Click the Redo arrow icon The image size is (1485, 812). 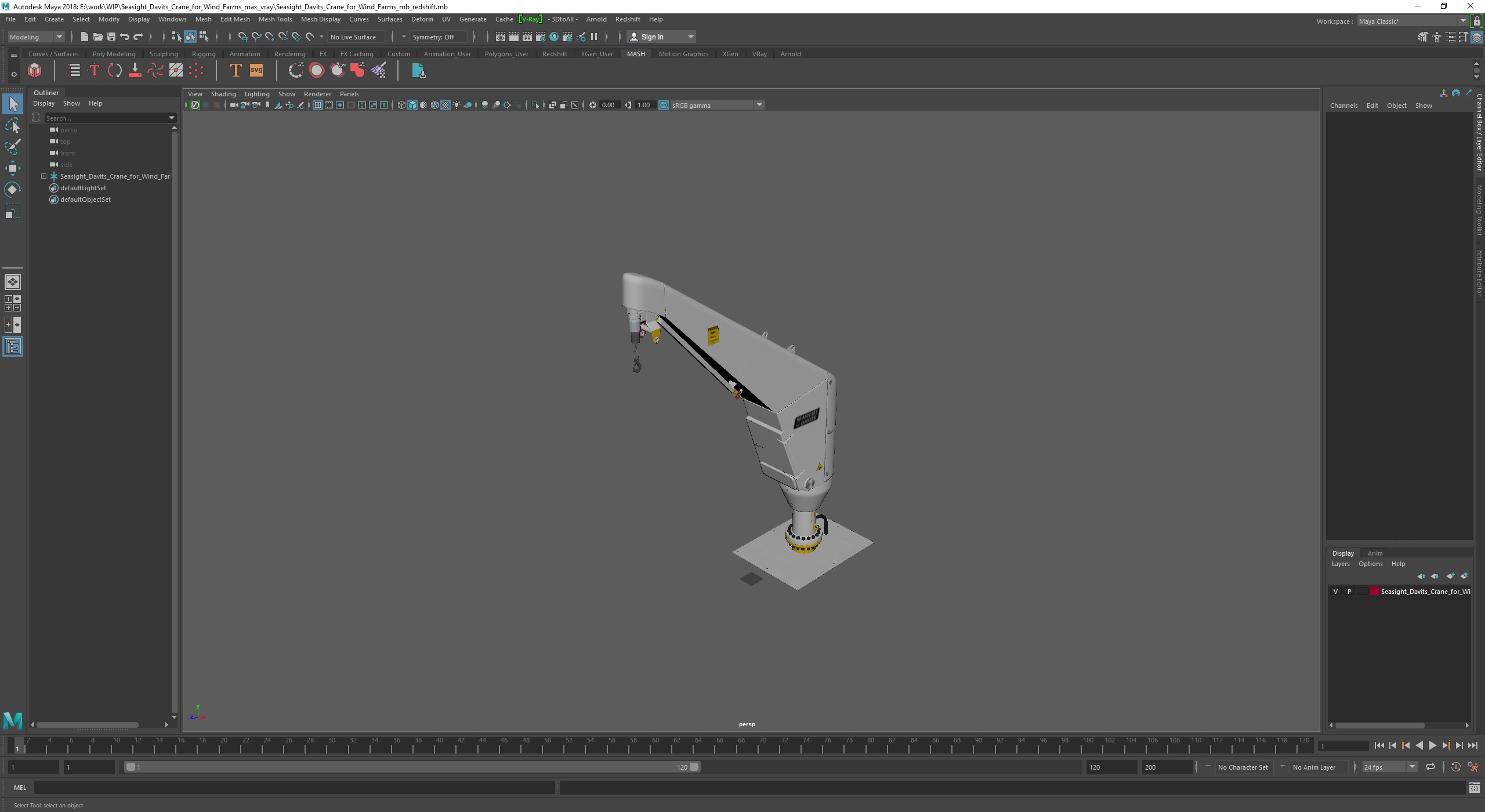click(x=138, y=37)
